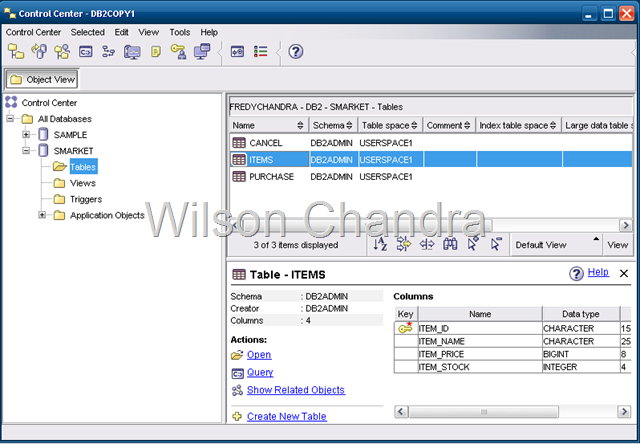Expand the Application Objects folder
This screenshot has width=640, height=444.
pyautogui.click(x=42, y=215)
